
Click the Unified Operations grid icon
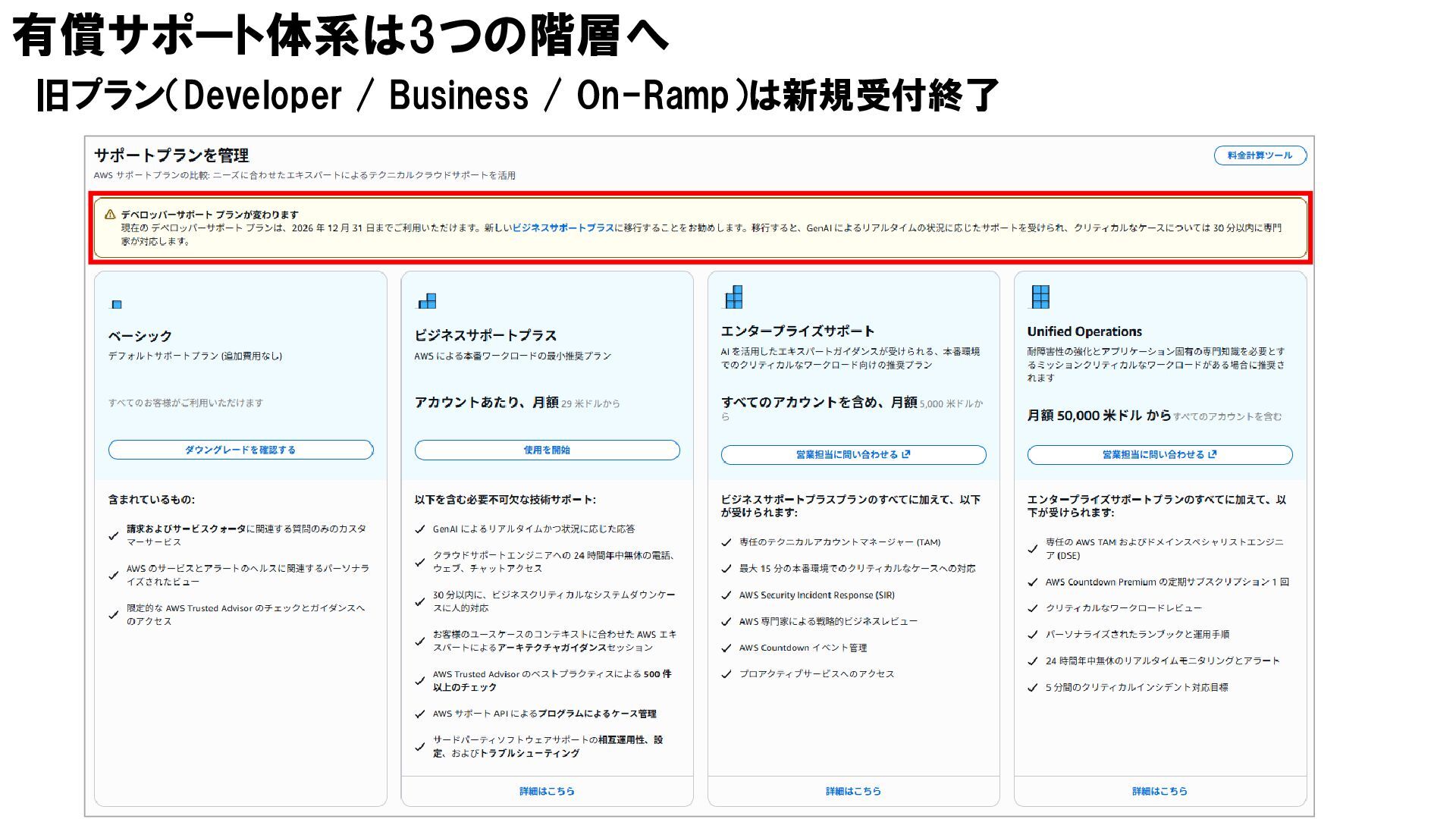(x=1040, y=297)
